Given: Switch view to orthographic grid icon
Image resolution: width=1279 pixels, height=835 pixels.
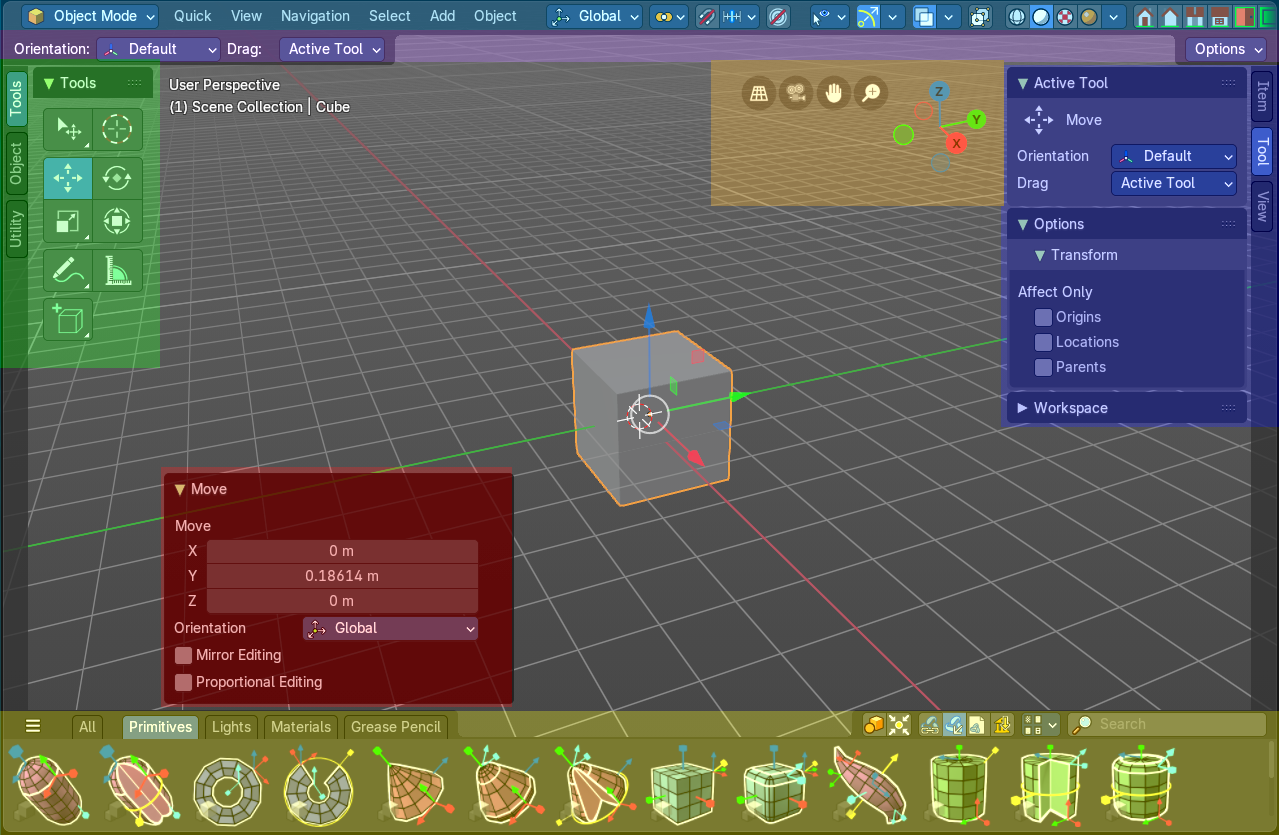Looking at the screenshot, I should tap(760, 93).
